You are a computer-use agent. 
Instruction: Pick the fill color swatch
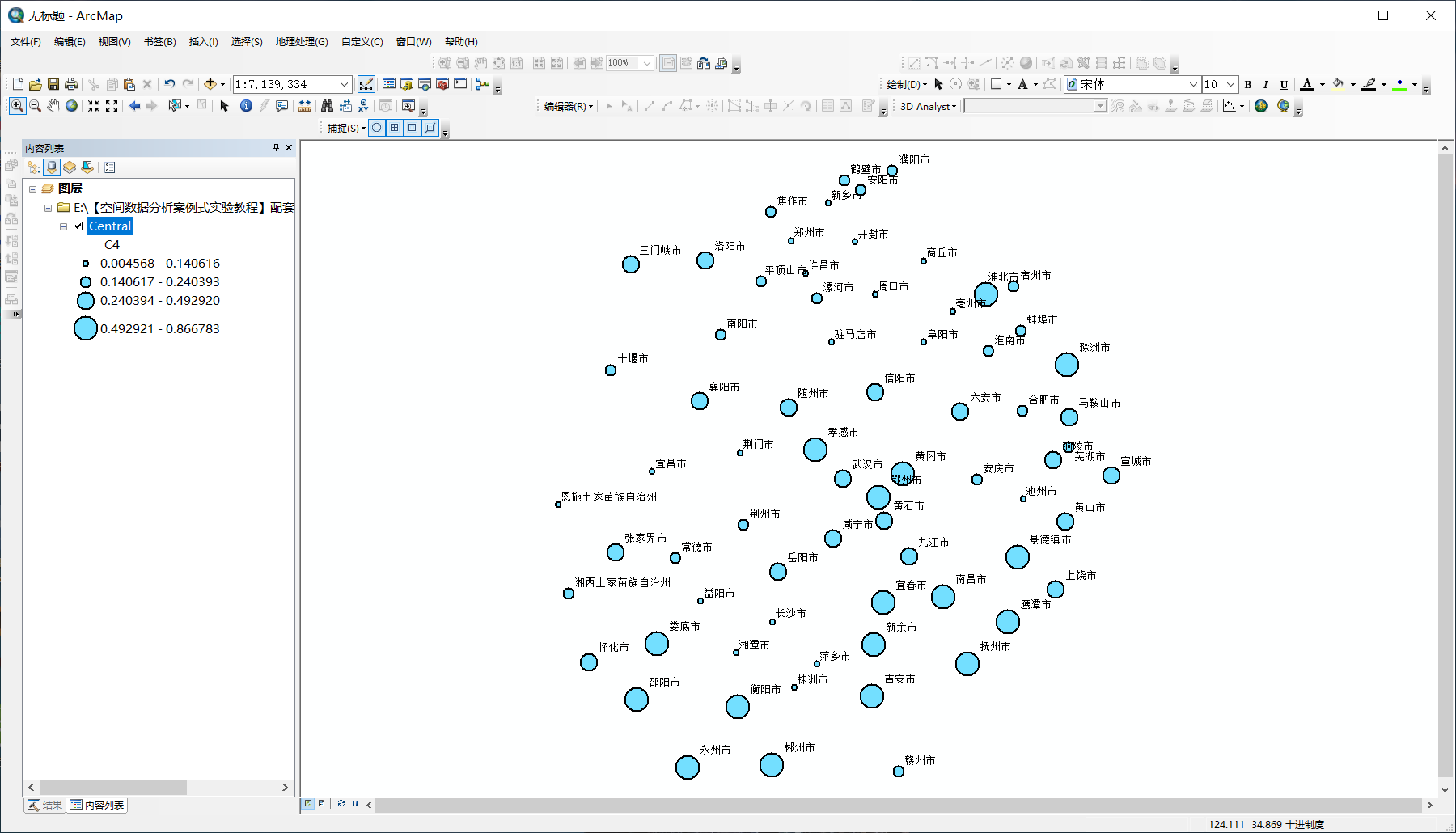tap(1338, 84)
